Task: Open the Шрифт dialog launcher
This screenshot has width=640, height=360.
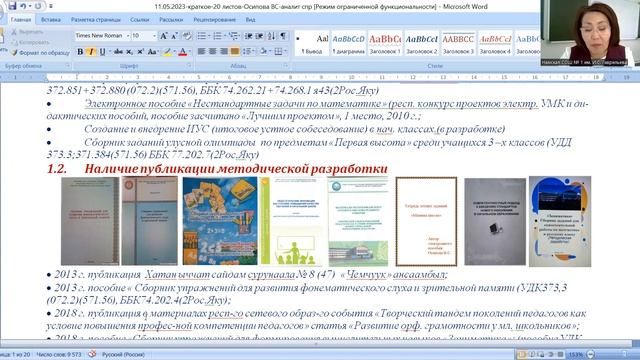Action: pos(189,65)
